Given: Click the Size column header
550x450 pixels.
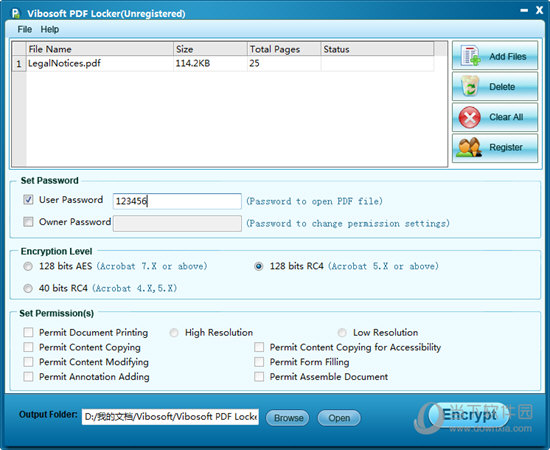Looking at the screenshot, I should pos(210,49).
